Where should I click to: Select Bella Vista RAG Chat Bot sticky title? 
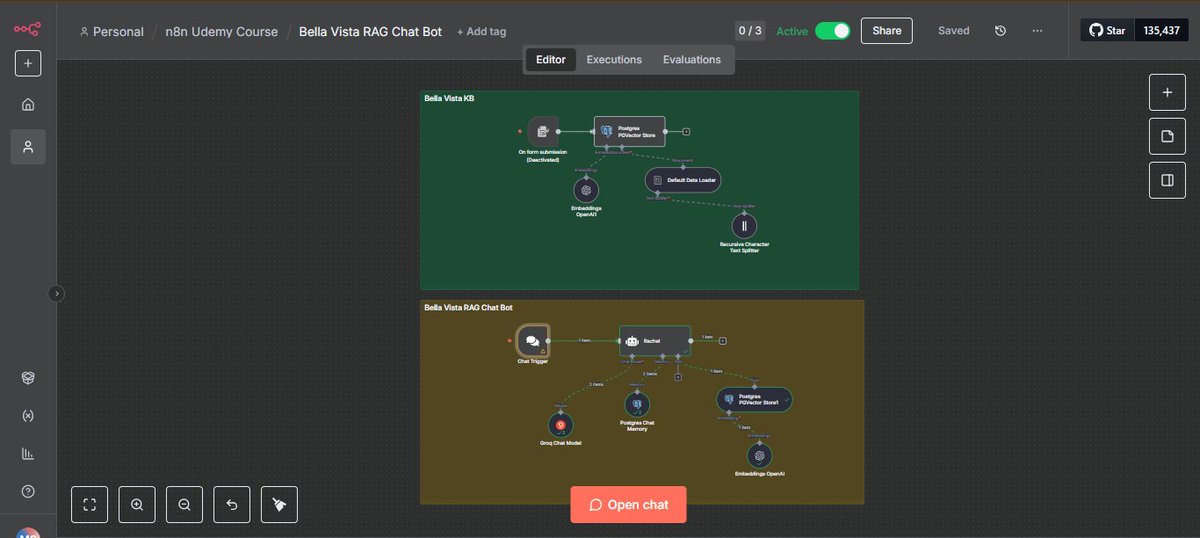point(468,308)
